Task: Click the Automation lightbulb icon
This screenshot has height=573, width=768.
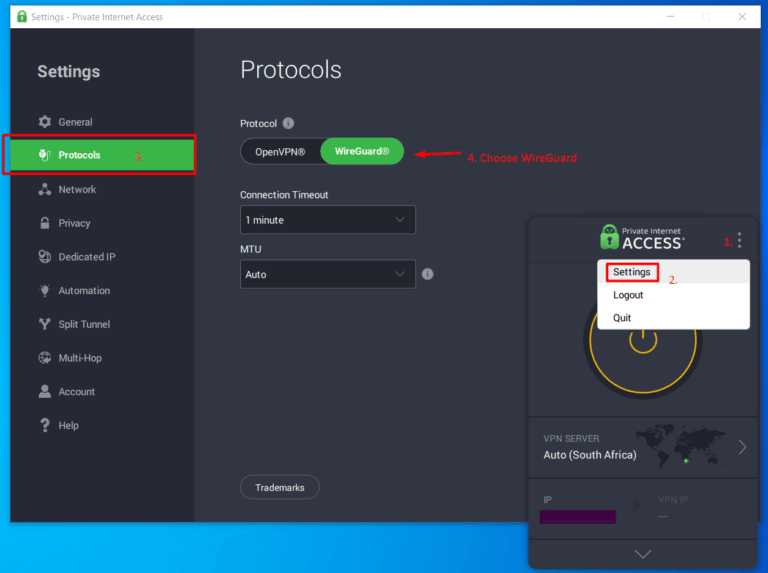Action: pyautogui.click(x=45, y=290)
